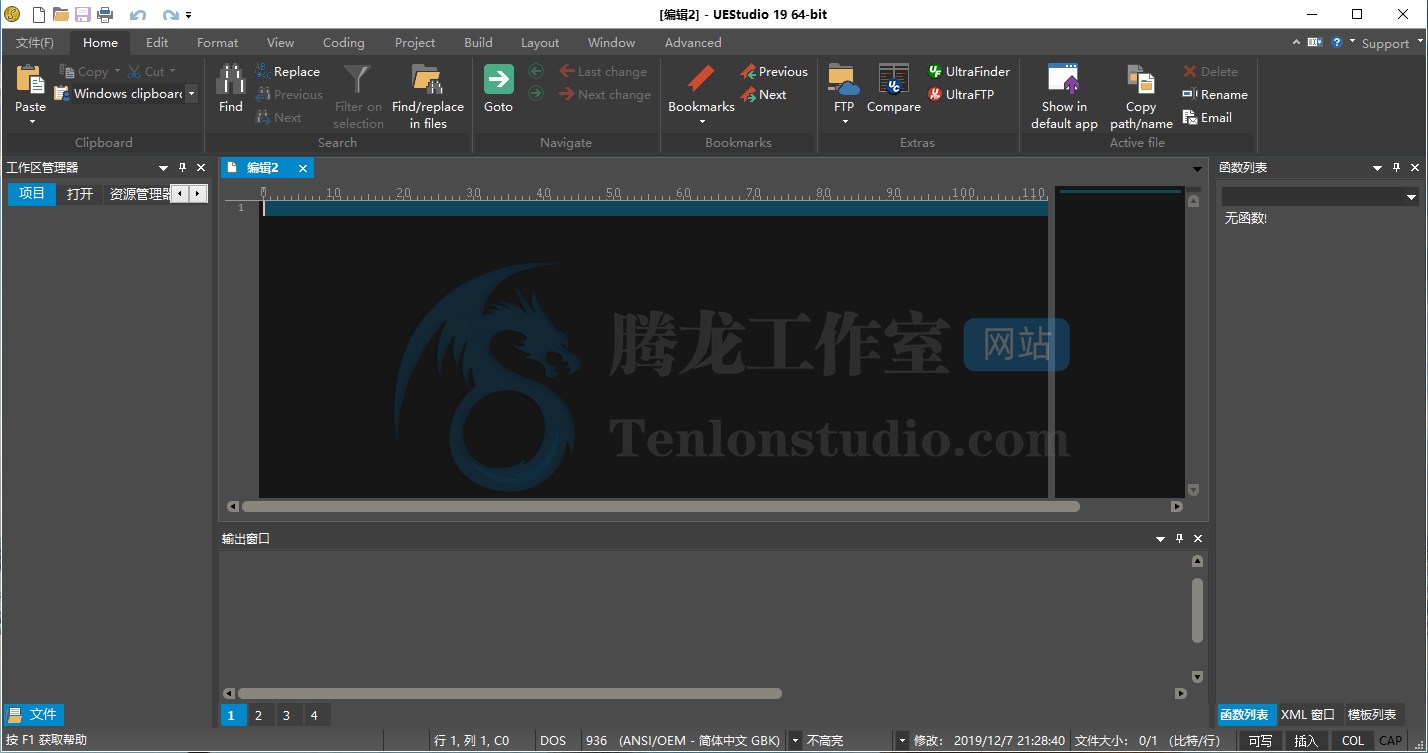Select the XML 窗口 tab
This screenshot has height=753, width=1428.
[x=1308, y=715]
